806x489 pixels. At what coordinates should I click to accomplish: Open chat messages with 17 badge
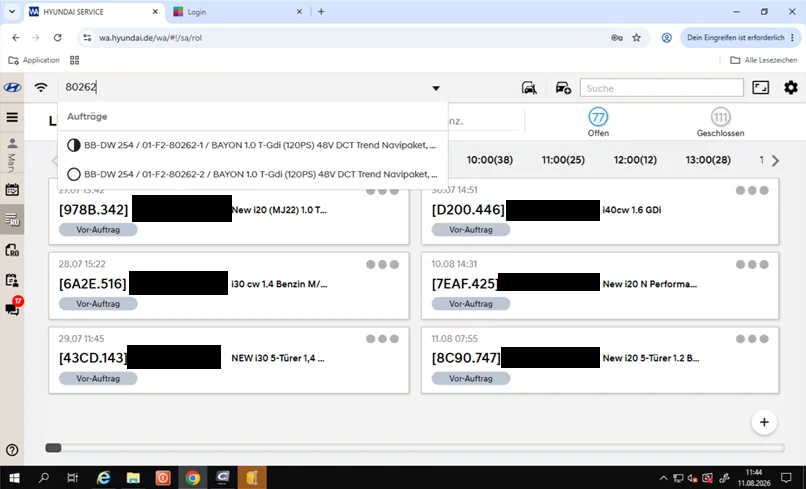click(x=12, y=307)
